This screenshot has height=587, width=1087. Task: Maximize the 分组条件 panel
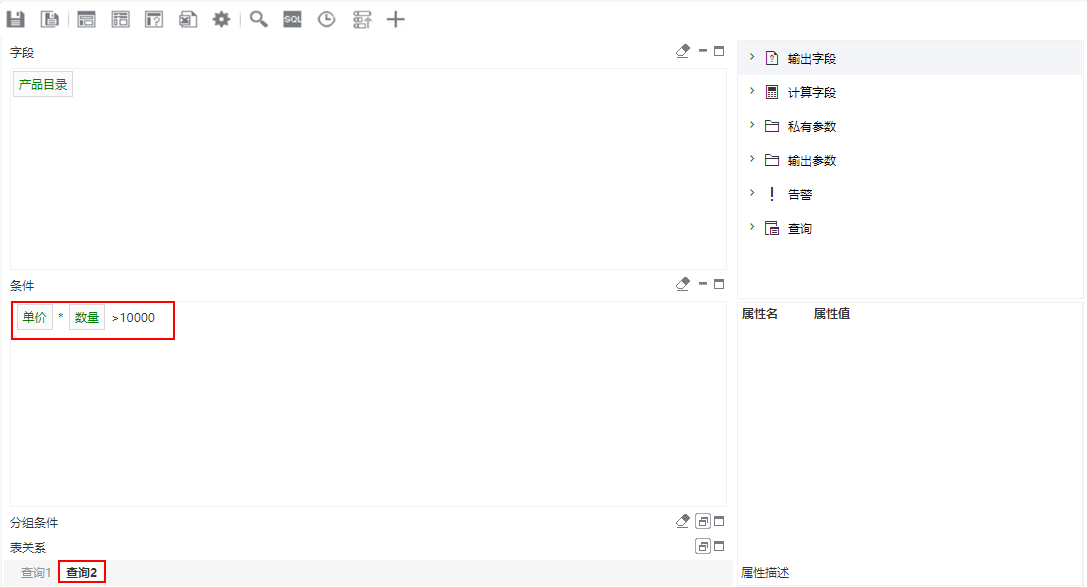[719, 521]
